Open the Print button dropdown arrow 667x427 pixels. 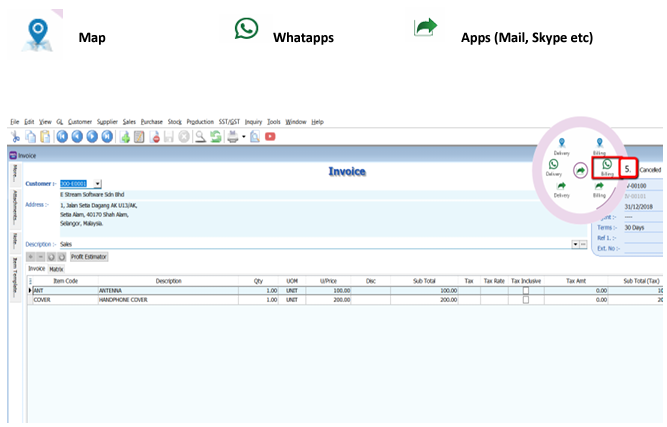(x=243, y=136)
